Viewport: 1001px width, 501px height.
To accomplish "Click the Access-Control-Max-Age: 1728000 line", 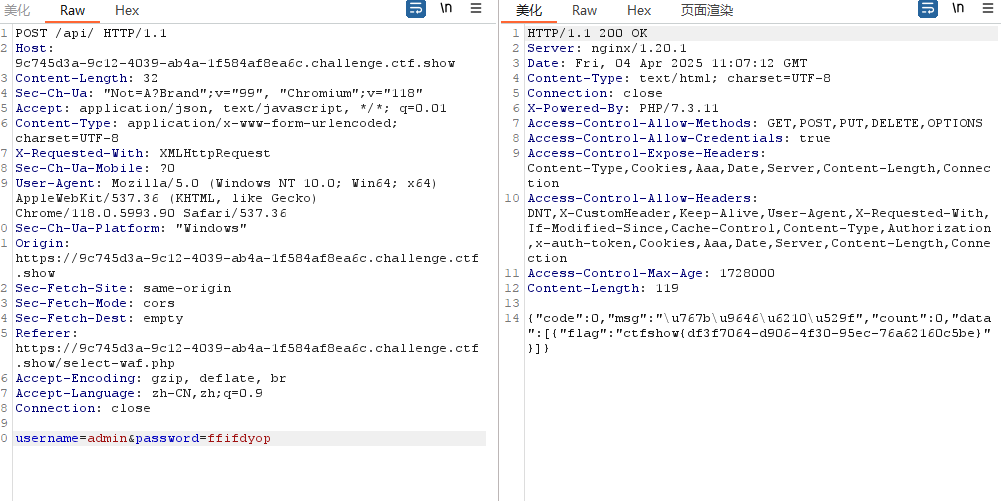I will tap(651, 273).
